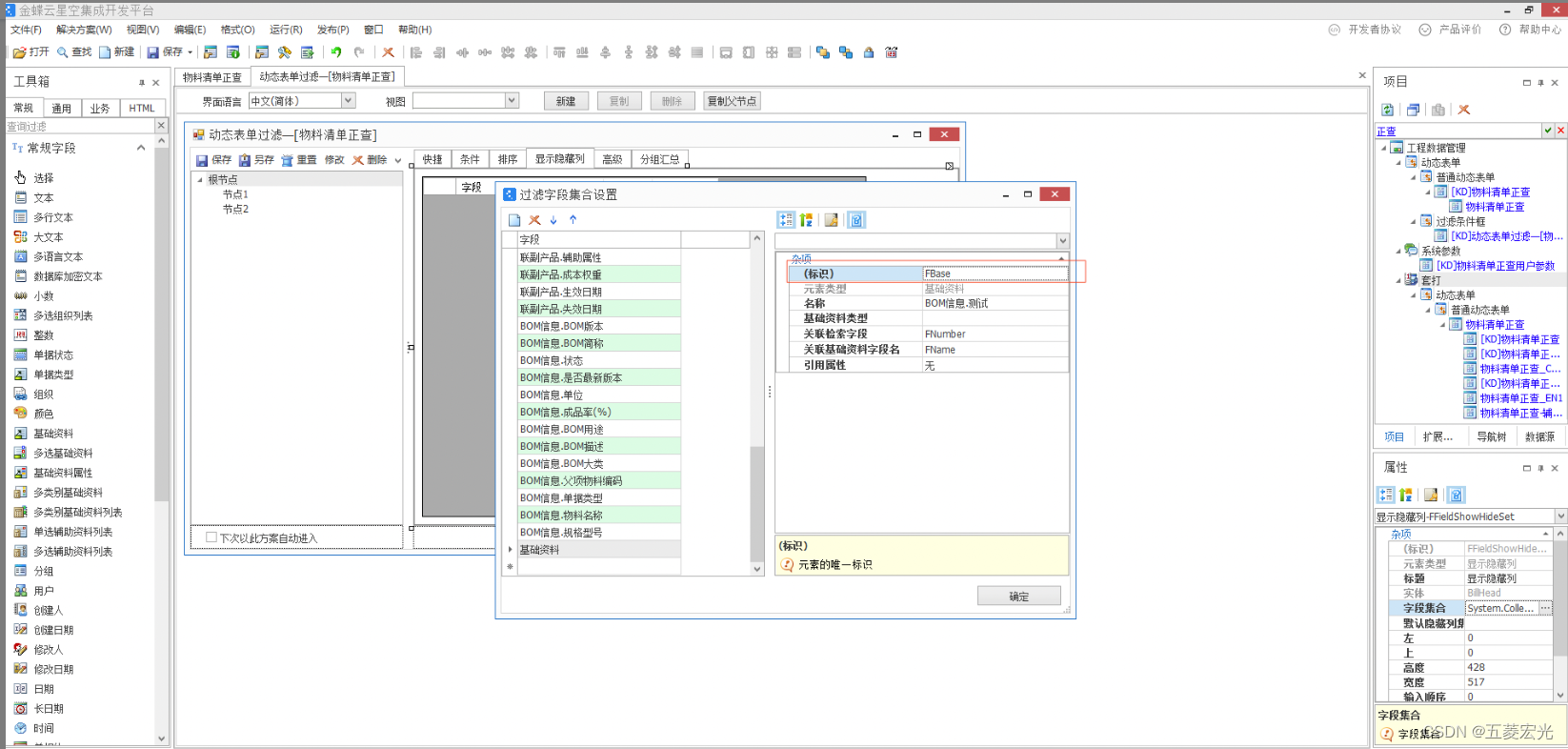
Task: Clear the 项目 search with the red X
Action: click(x=1560, y=131)
